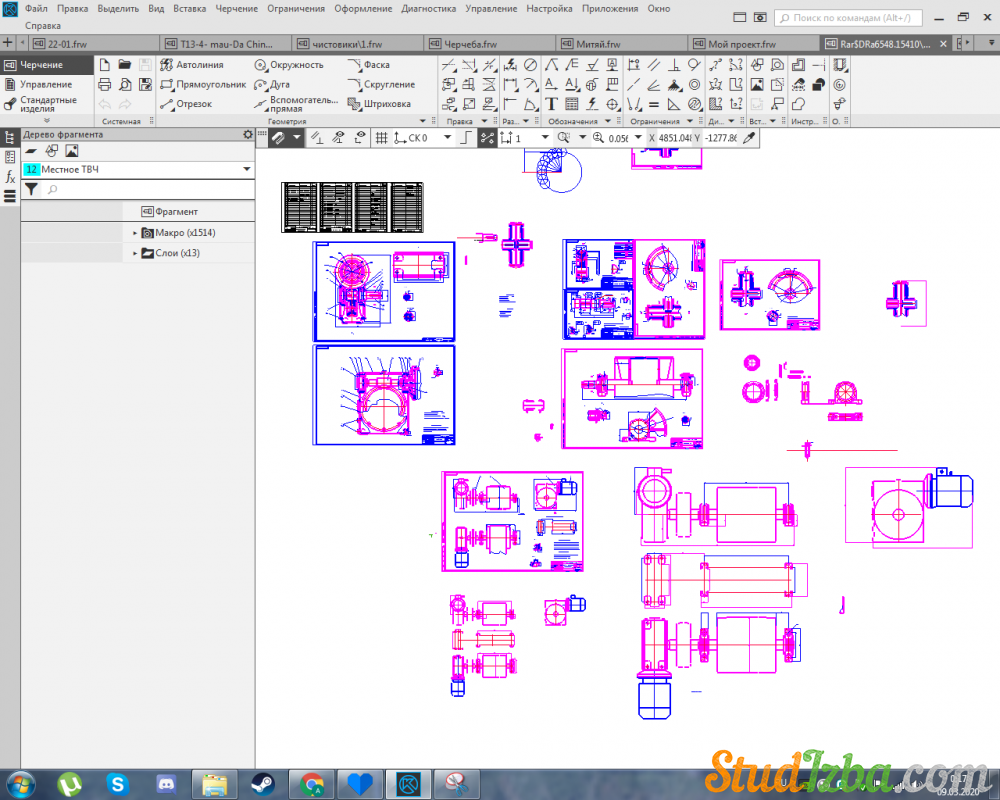Switch to the Управление toolbar set

coord(46,84)
